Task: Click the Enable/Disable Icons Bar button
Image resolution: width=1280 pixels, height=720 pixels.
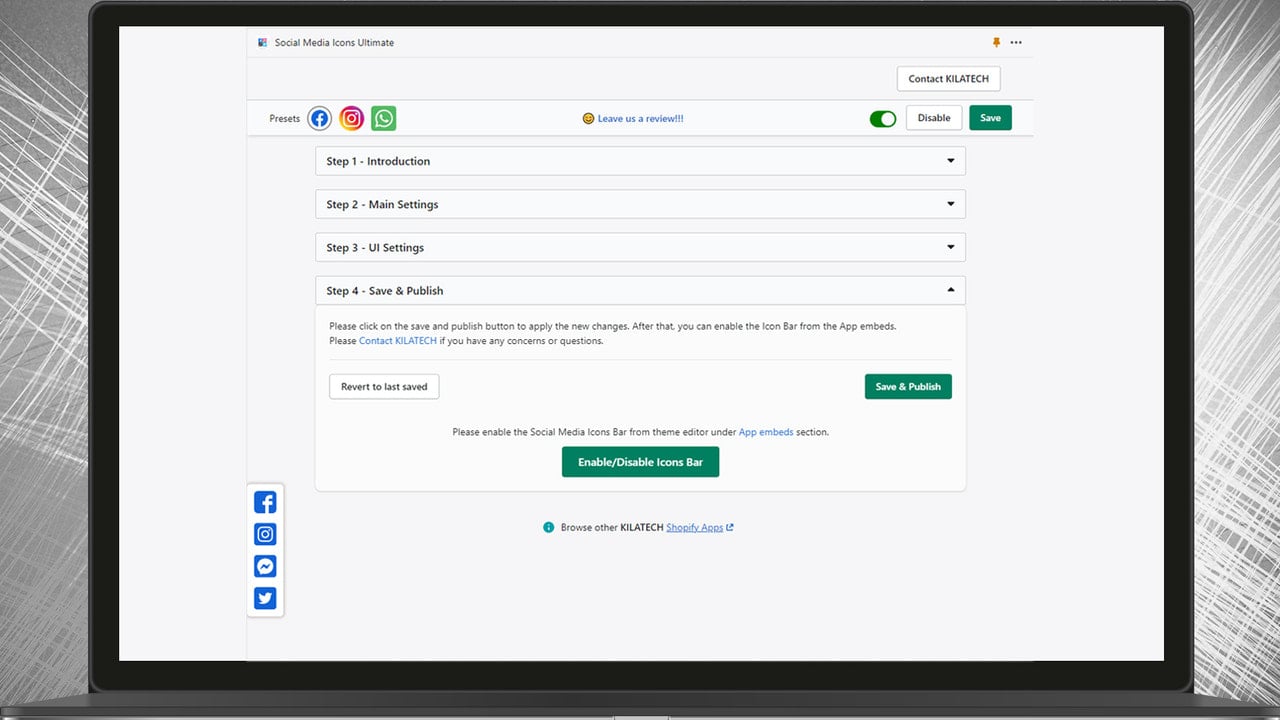Action: (640, 462)
